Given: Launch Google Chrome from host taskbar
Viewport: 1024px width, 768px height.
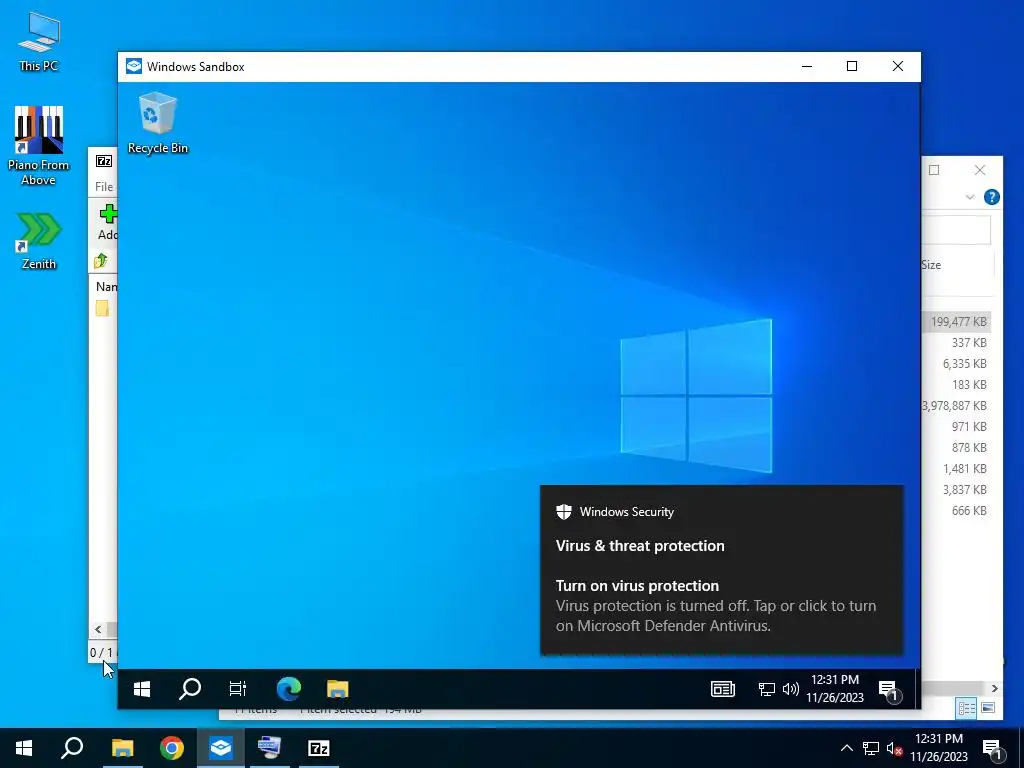Looking at the screenshot, I should [172, 748].
